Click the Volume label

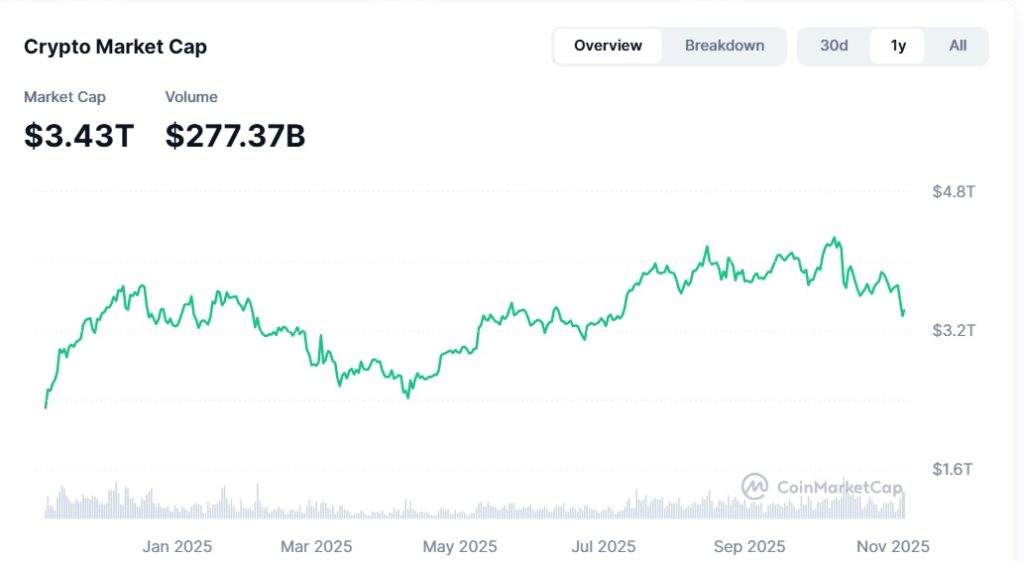click(191, 97)
